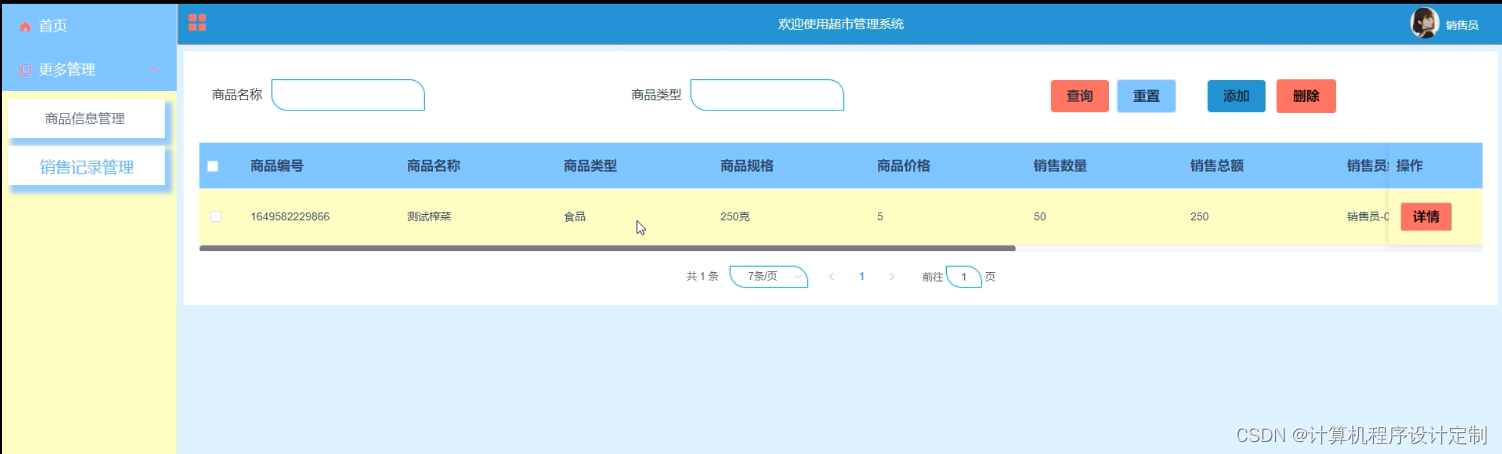Open 销售记录管理 menu item
Screen dimensions: 1502x454
pyautogui.click(x=87, y=167)
